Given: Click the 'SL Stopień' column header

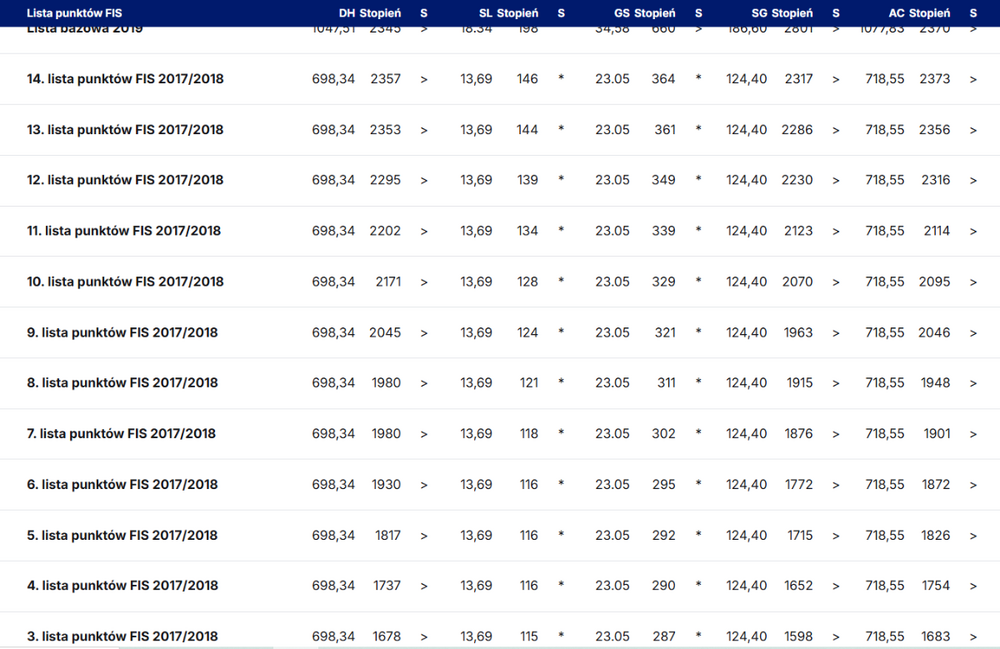Looking at the screenshot, I should coord(508,13).
